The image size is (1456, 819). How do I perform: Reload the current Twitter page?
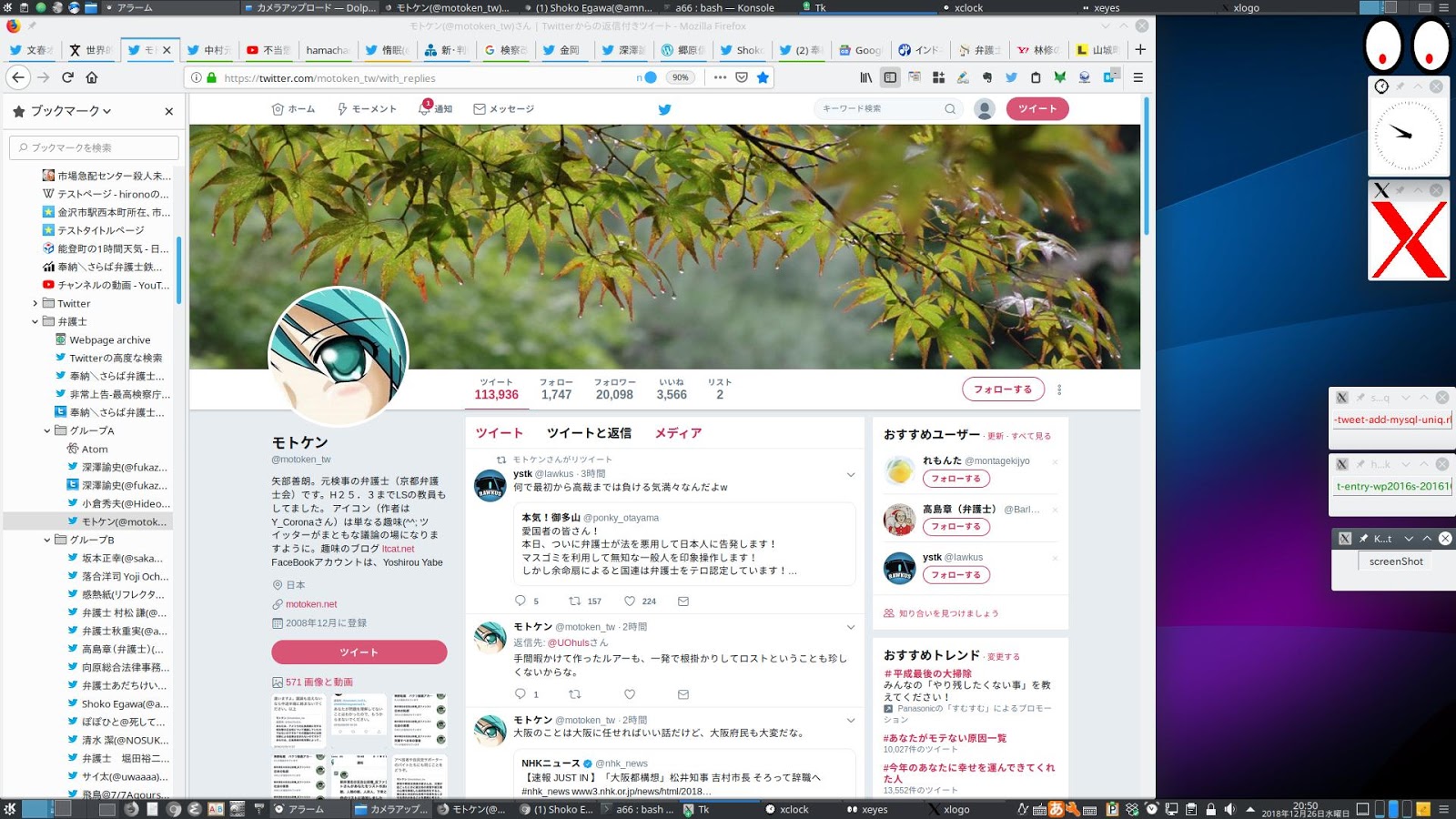tap(67, 77)
